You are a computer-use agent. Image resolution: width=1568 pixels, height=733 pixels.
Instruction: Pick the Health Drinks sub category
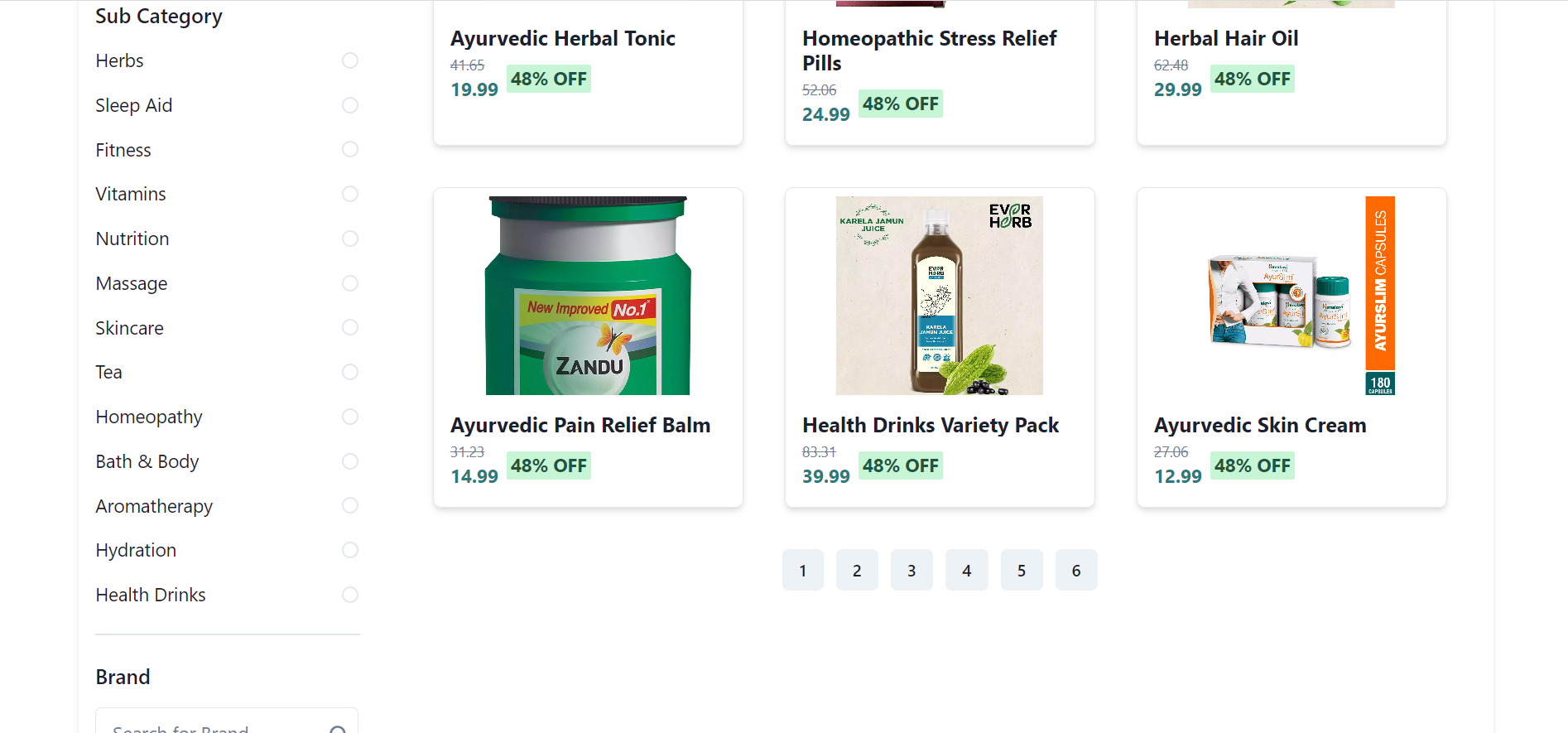point(350,595)
